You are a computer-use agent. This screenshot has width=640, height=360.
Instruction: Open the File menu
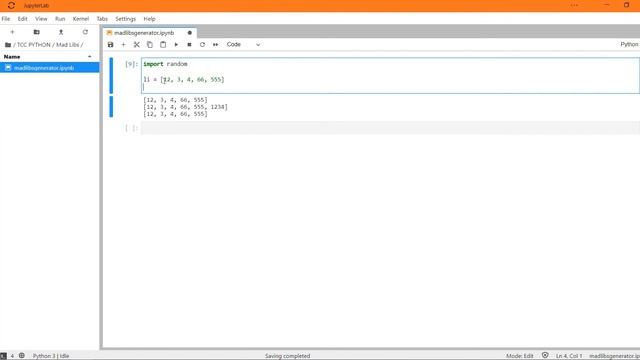pyautogui.click(x=6, y=19)
